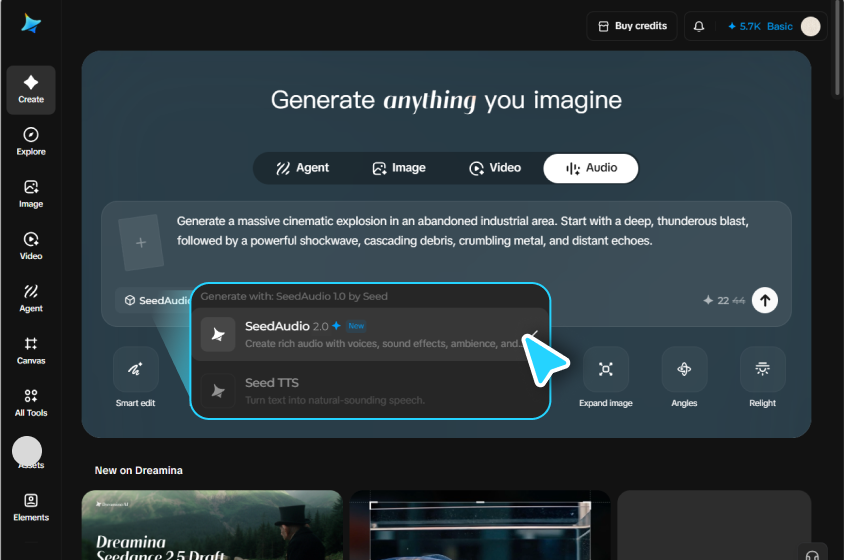Screen dimensions: 844x560
Task: Click the Buy credits button
Action: pos(632,26)
